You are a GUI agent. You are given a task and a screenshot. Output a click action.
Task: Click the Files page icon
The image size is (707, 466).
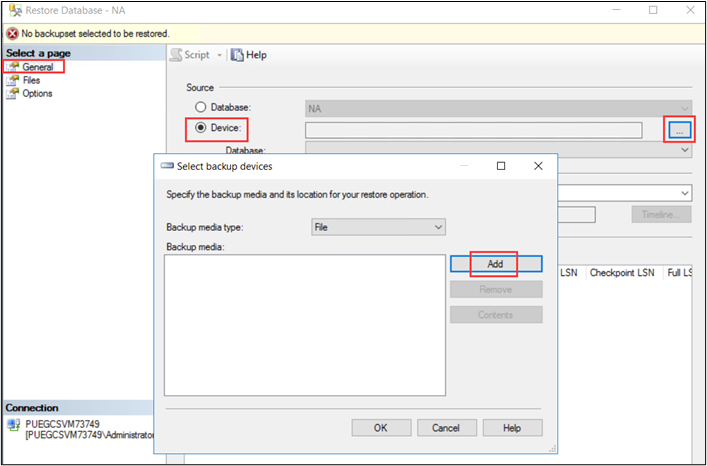pyautogui.click(x=12, y=80)
